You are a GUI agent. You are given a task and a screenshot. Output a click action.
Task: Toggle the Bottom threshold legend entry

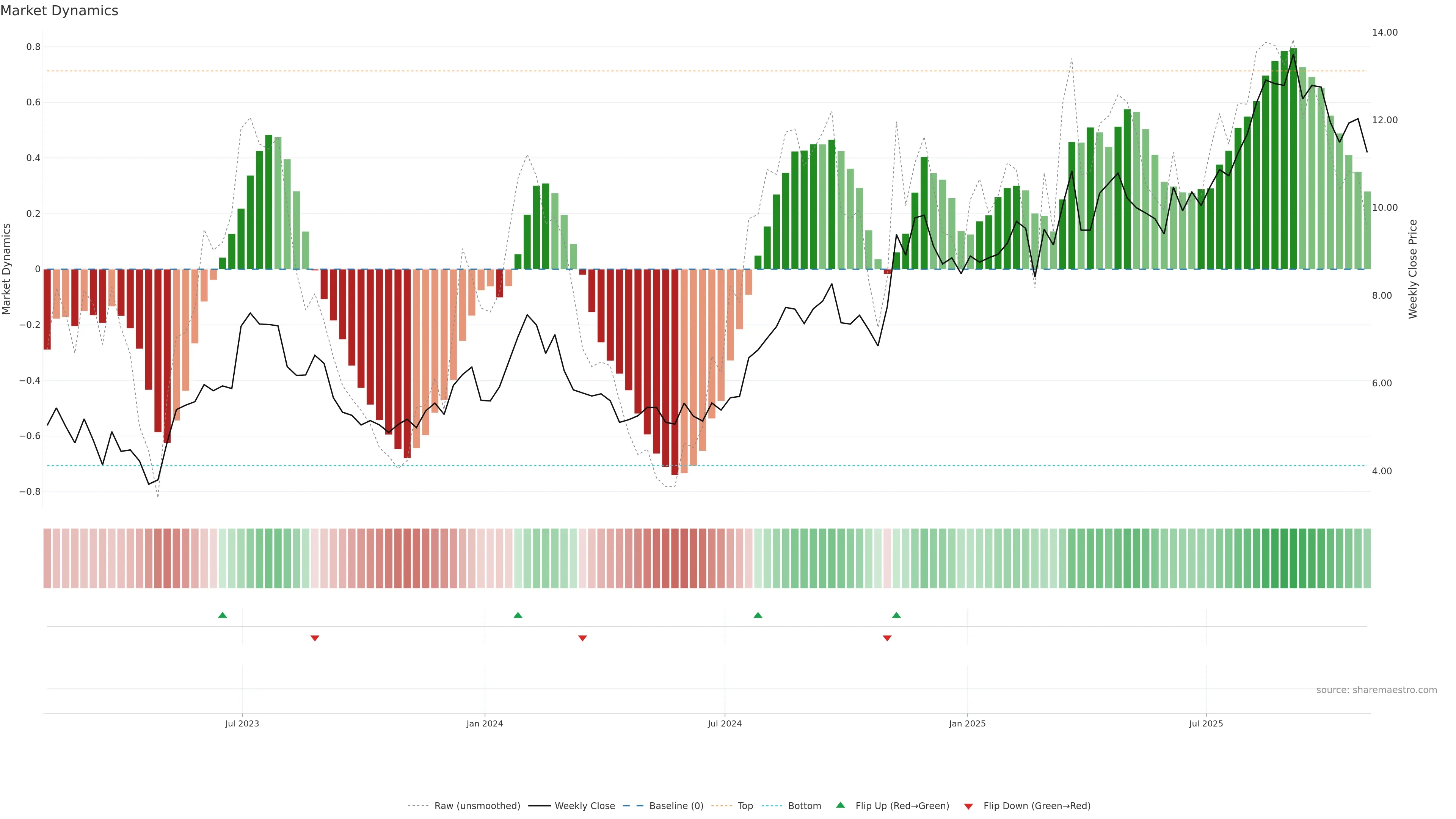804,806
